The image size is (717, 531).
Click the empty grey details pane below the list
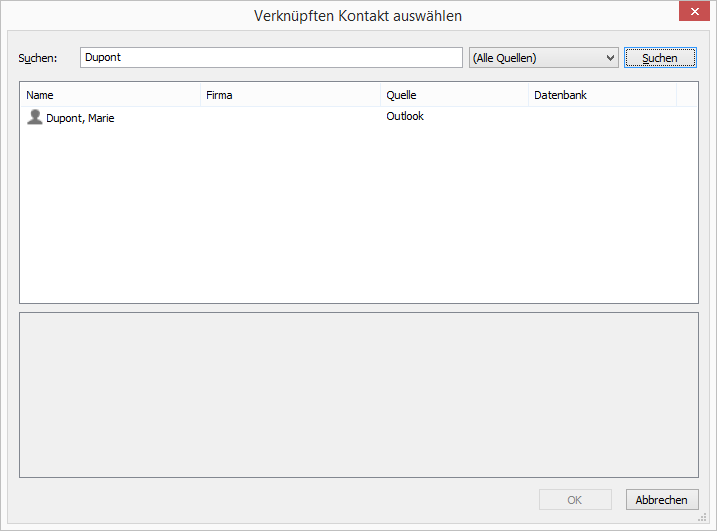coord(358,394)
